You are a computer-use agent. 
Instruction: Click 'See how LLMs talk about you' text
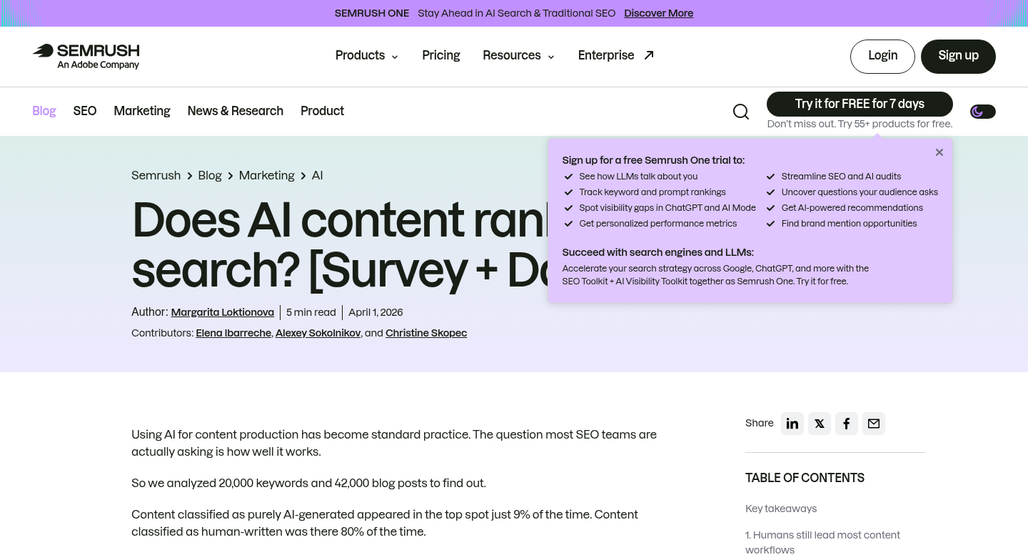click(x=638, y=176)
